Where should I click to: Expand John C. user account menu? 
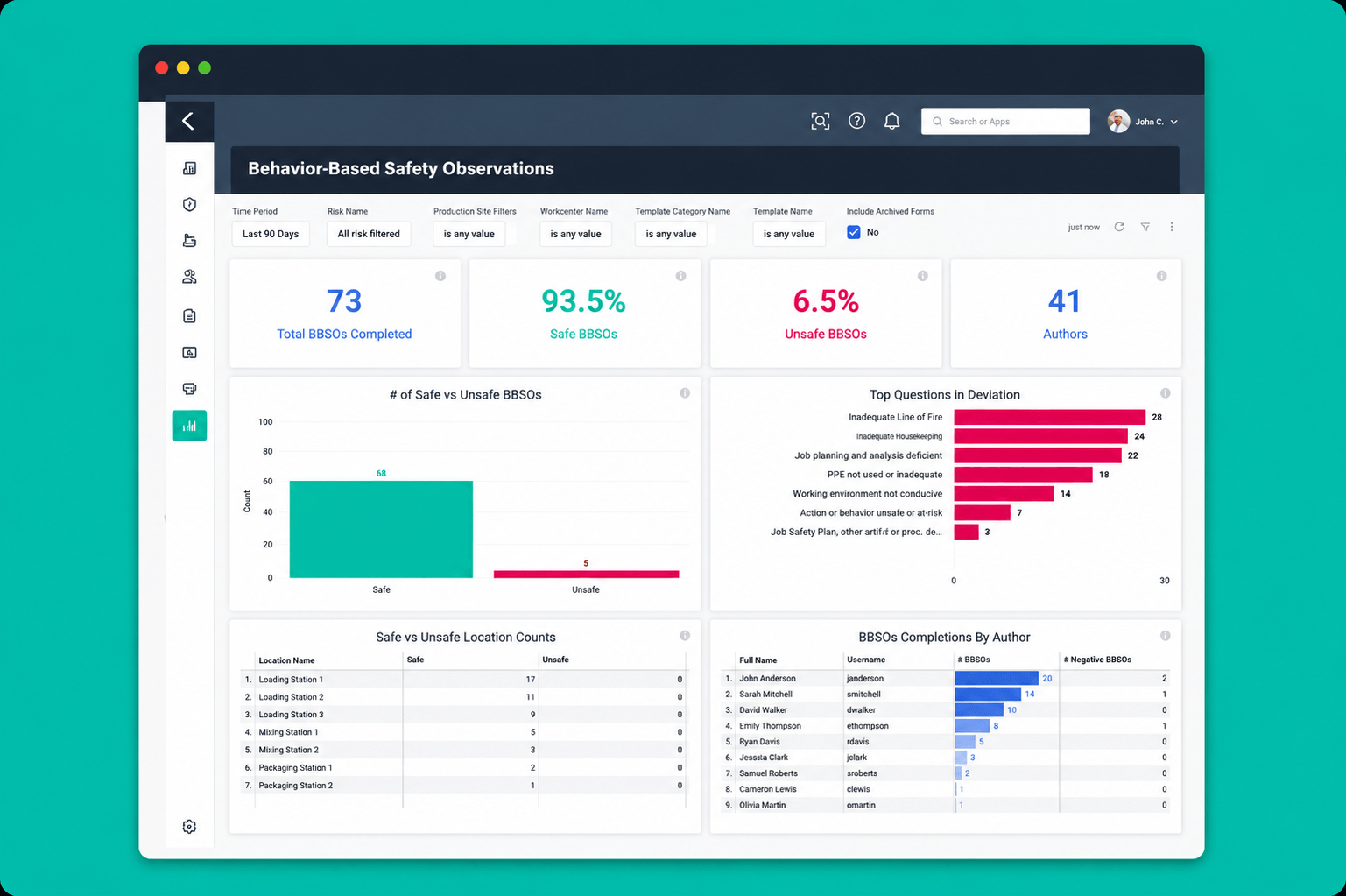coord(1156,122)
